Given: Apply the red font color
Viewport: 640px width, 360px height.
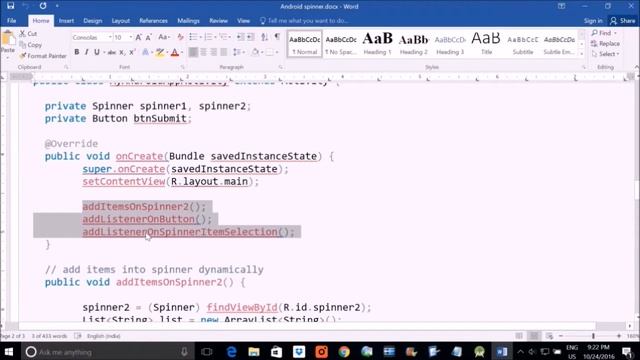Looking at the screenshot, I should [x=175, y=52].
